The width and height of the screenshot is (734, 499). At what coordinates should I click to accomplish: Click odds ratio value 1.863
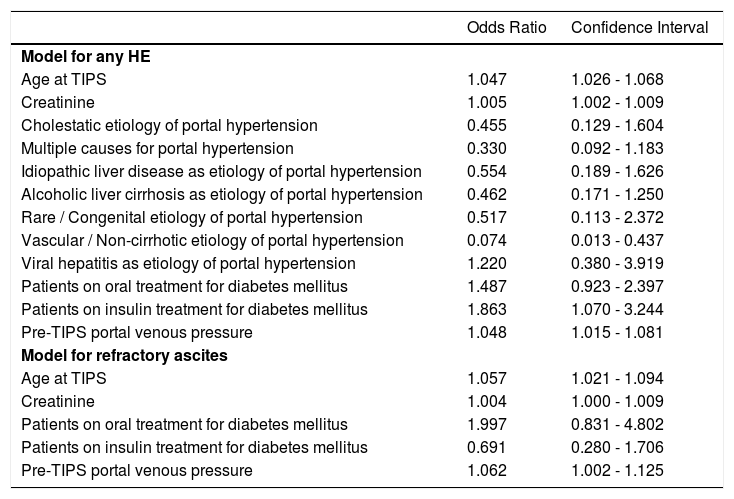click(487, 309)
